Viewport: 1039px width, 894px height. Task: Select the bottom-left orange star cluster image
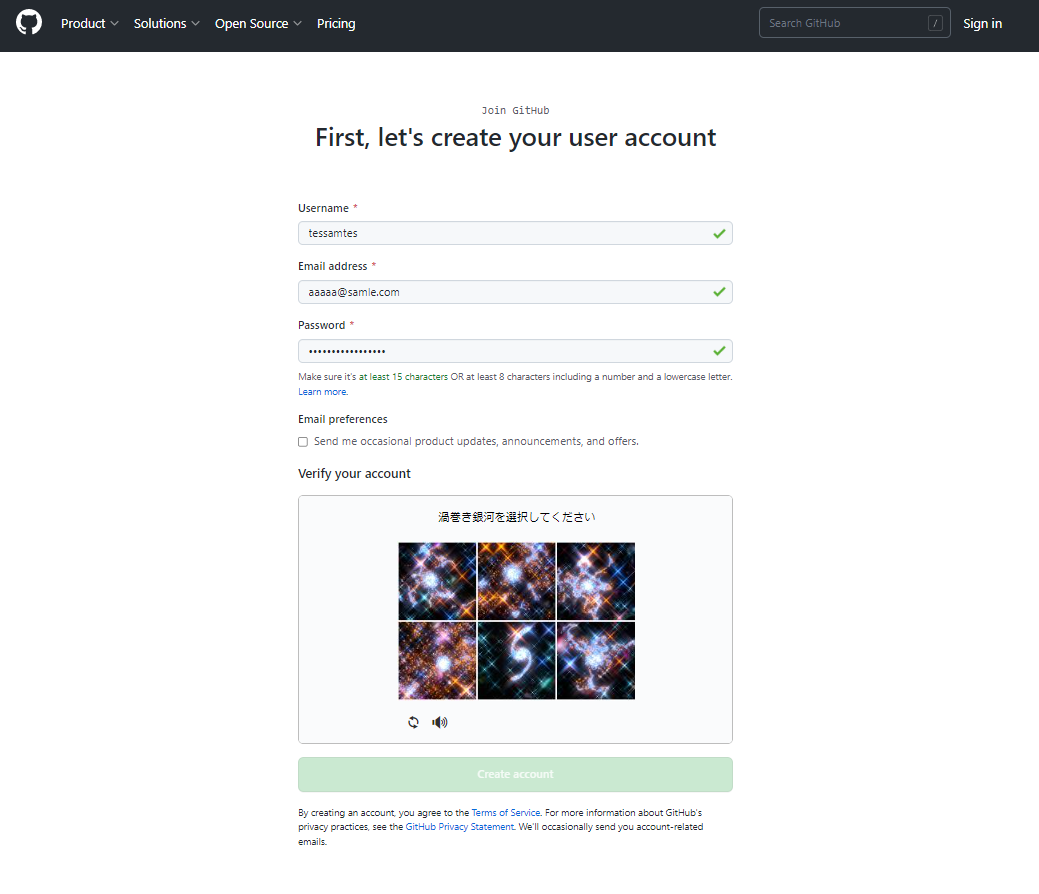pos(437,660)
